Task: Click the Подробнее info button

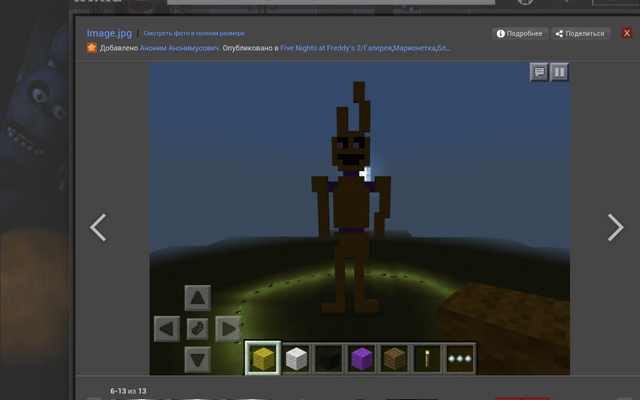Action: [x=520, y=33]
